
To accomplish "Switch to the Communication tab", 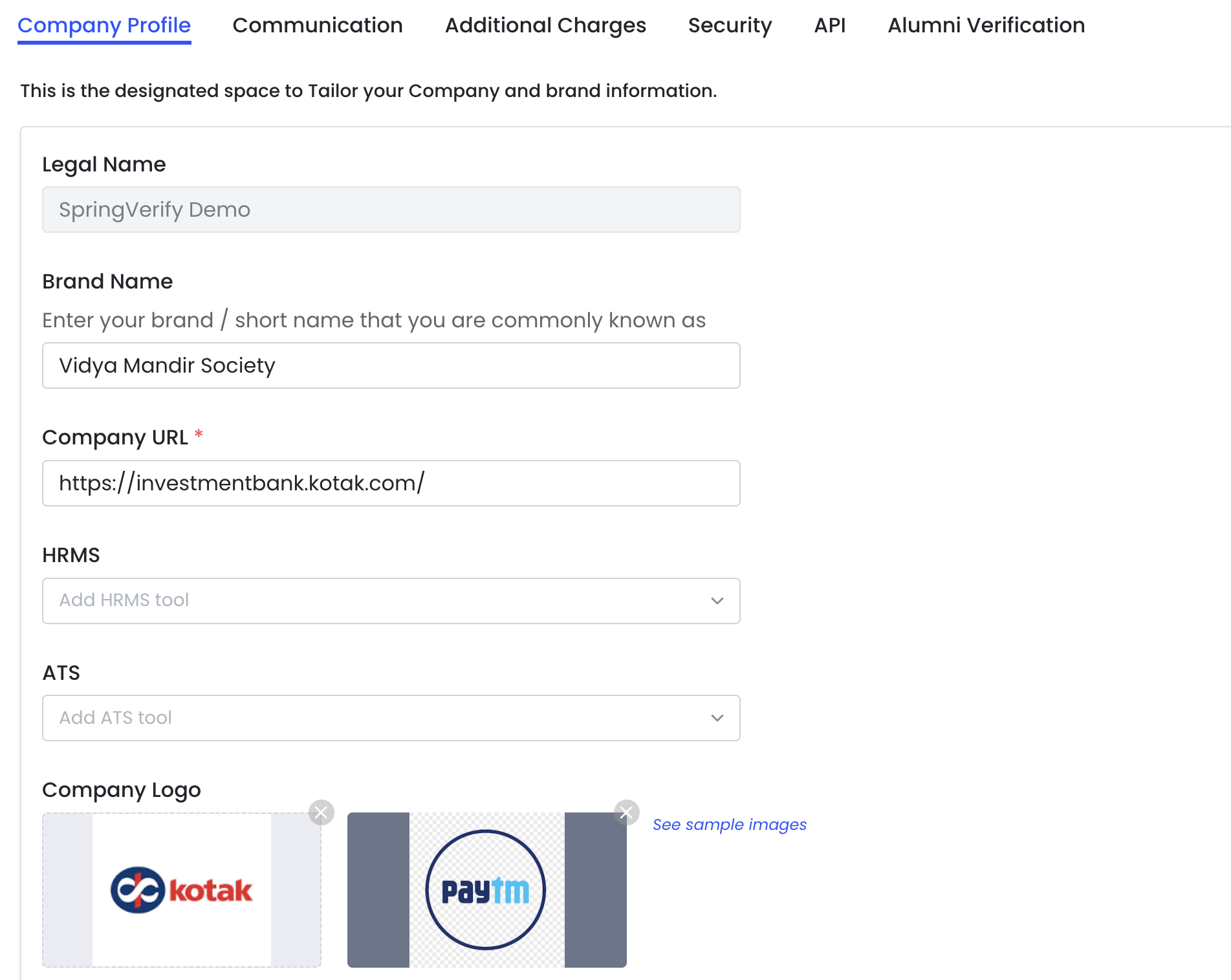I will click(318, 25).
